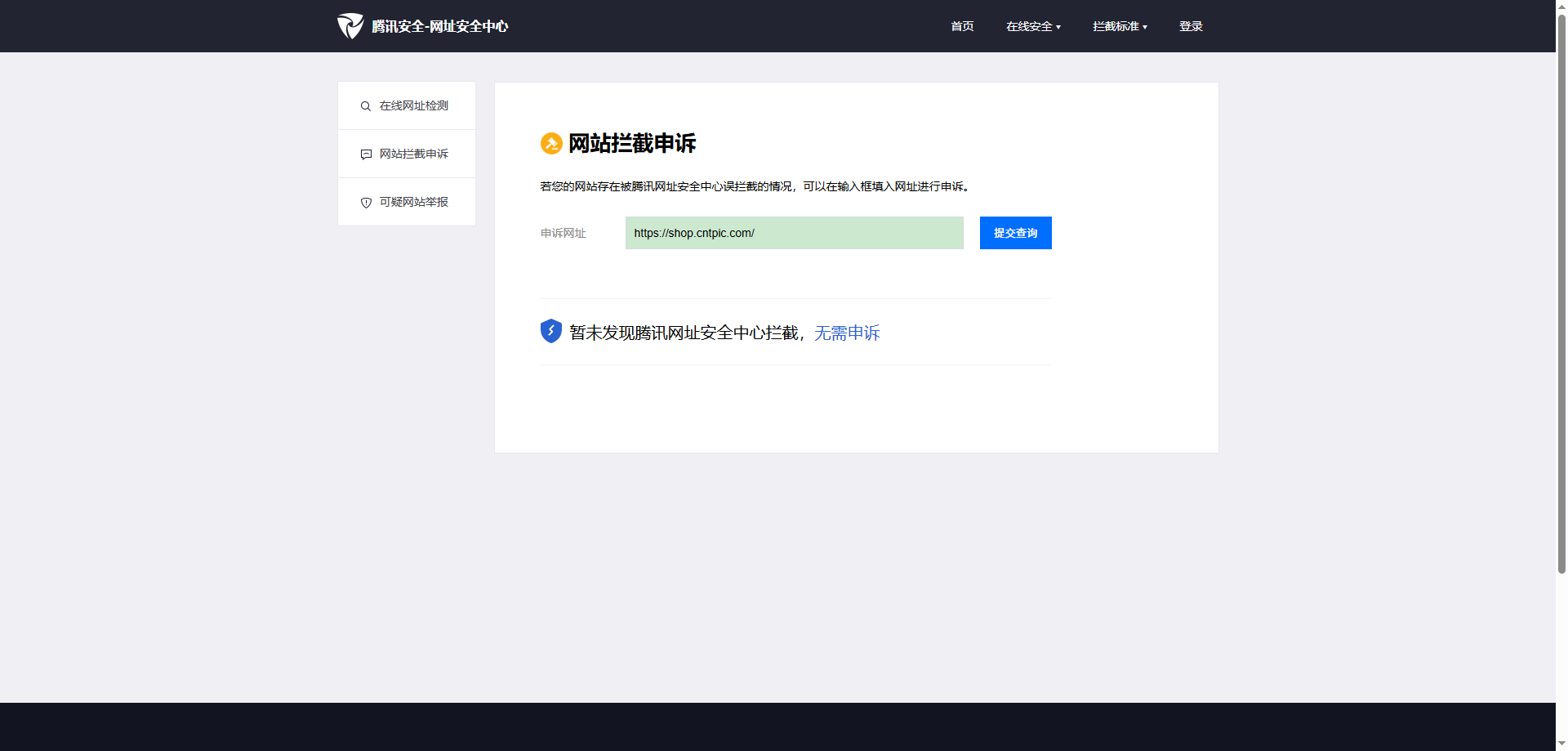Select 在线网址检测 in the sidebar
Image resolution: width=1568 pixels, height=751 pixels.
[x=407, y=105]
